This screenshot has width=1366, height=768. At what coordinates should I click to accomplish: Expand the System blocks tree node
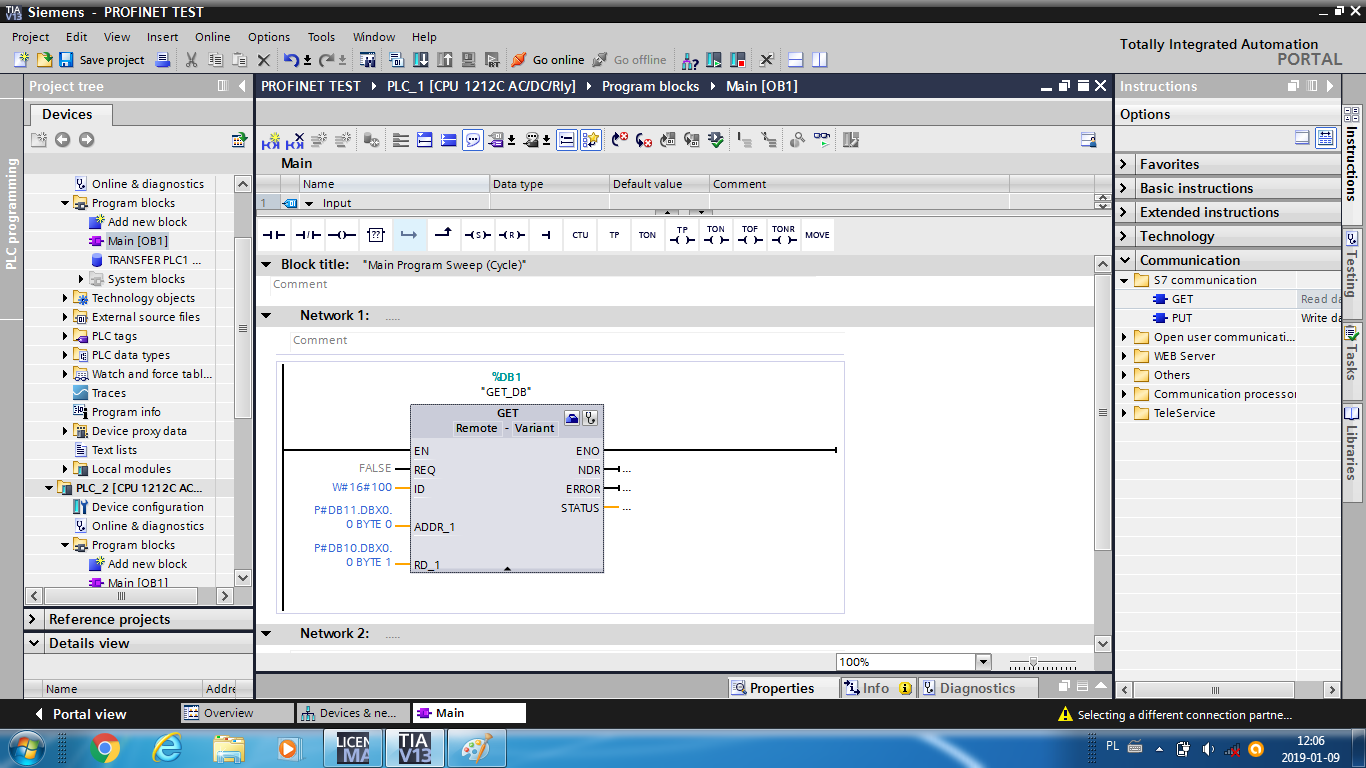coord(82,279)
